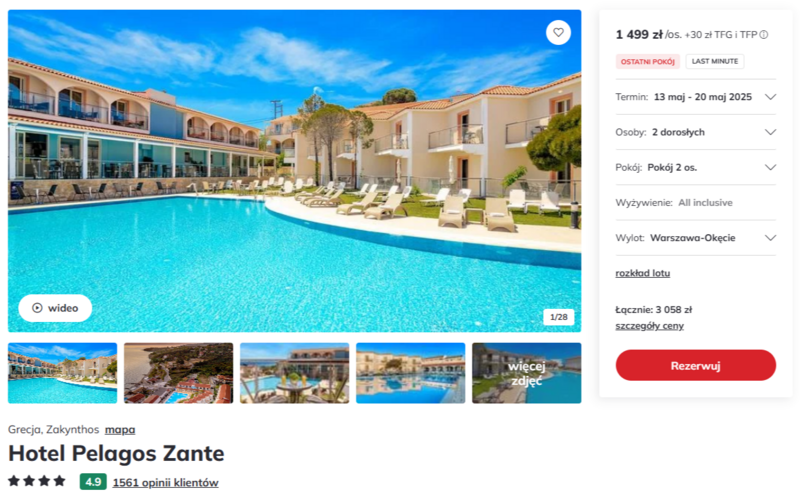Select first pool thumbnail photo
The height and width of the screenshot is (494, 800).
tap(62, 373)
